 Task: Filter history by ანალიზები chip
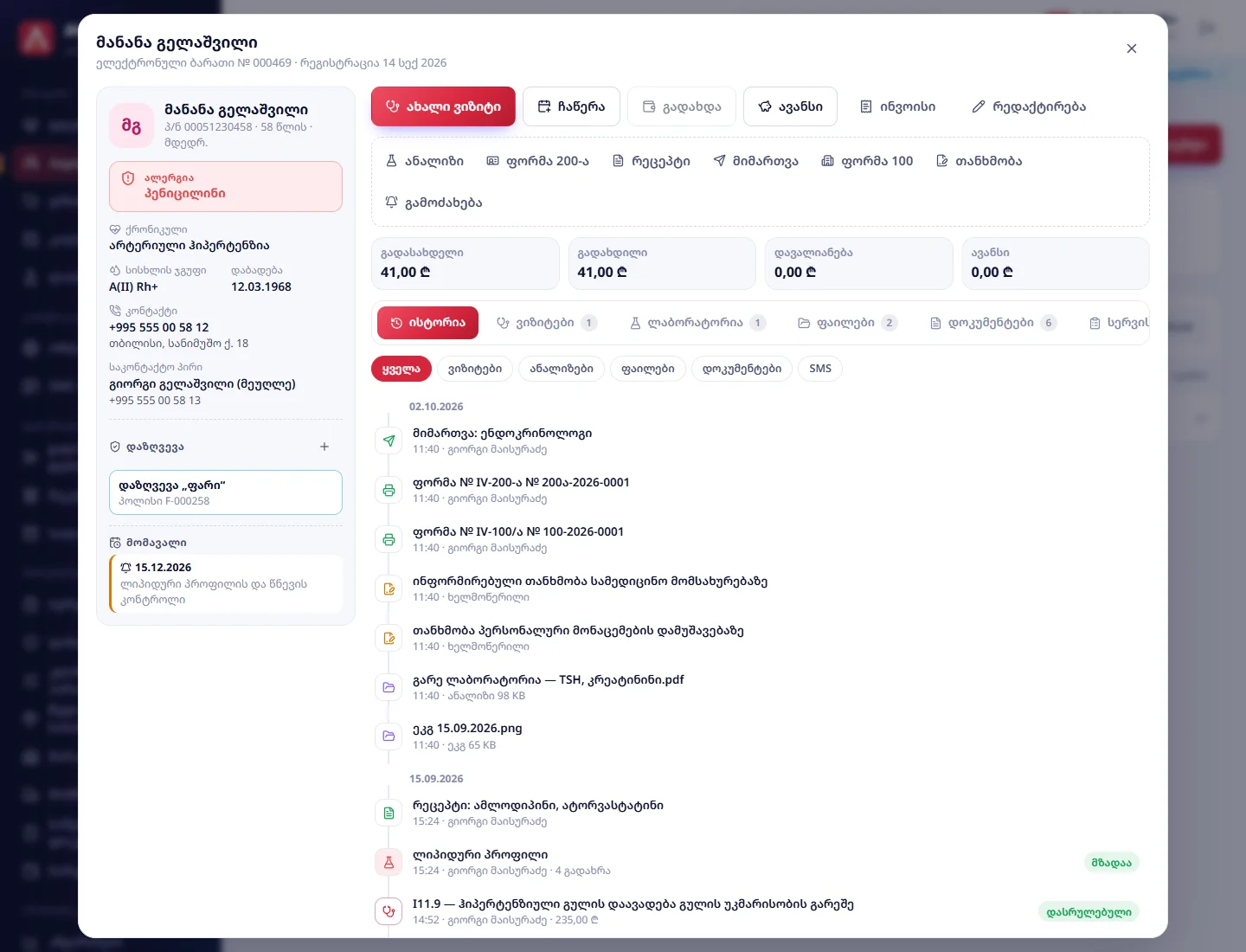(562, 369)
